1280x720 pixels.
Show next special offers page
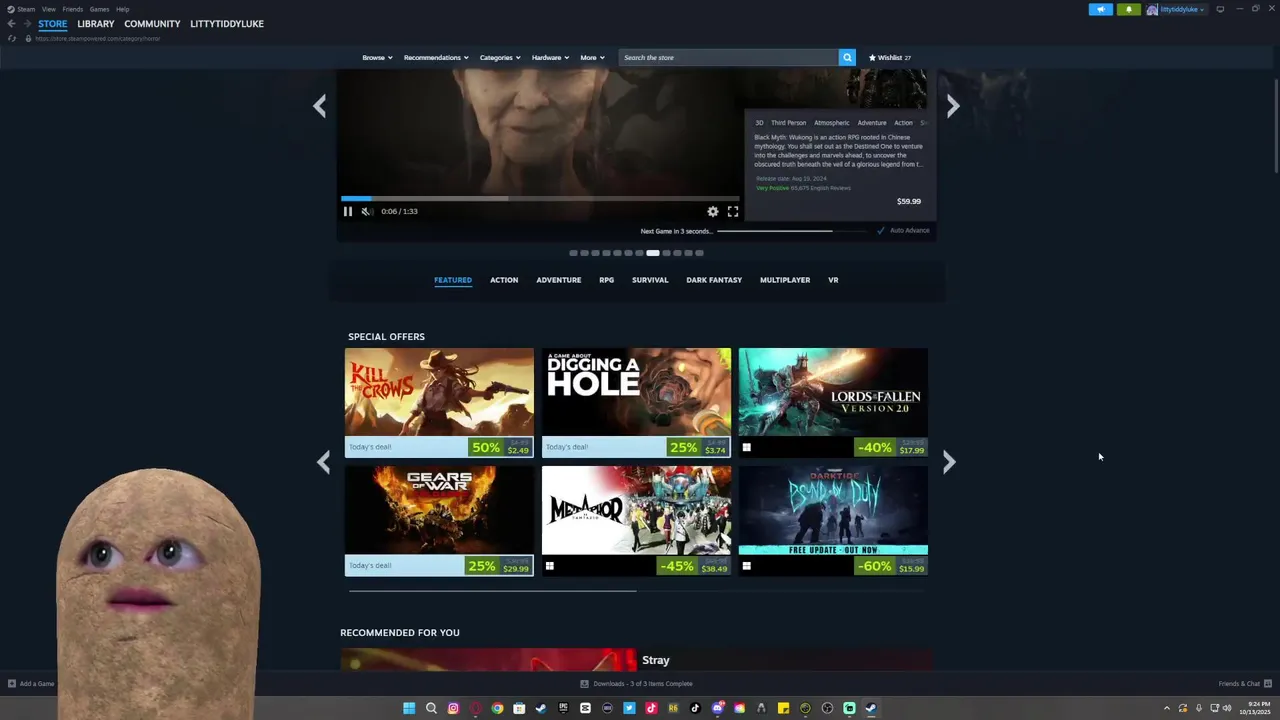[x=949, y=461]
